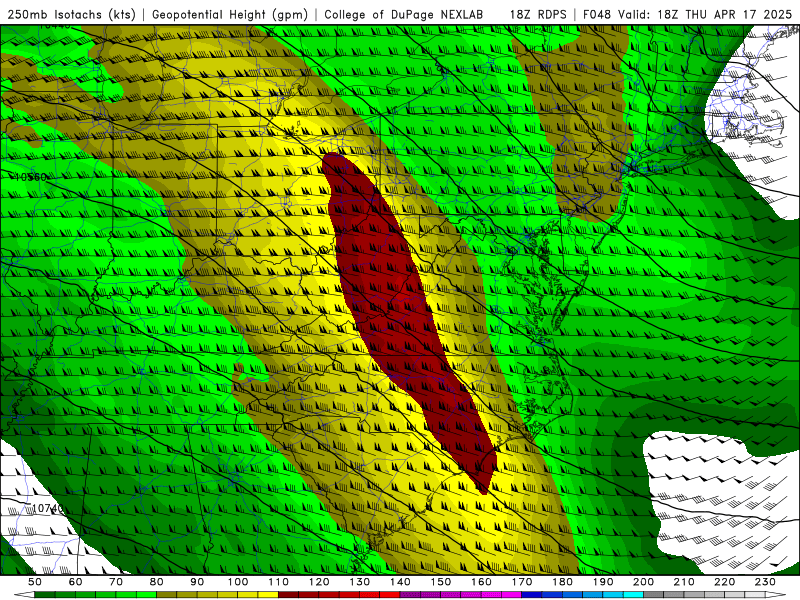Click the 110 value on the color scale
This screenshot has width=800, height=600.
pos(279,582)
